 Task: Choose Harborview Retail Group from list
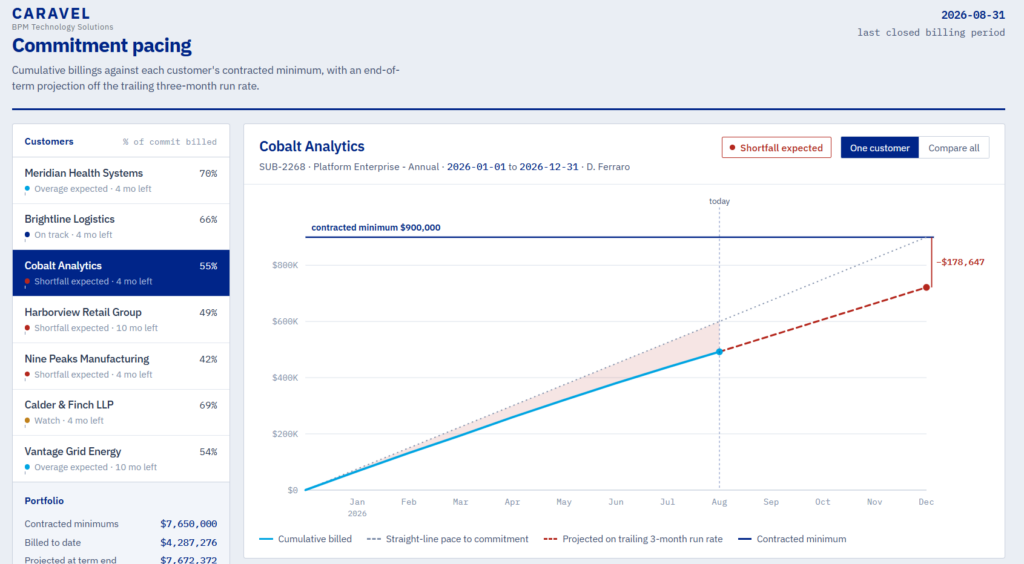click(121, 319)
